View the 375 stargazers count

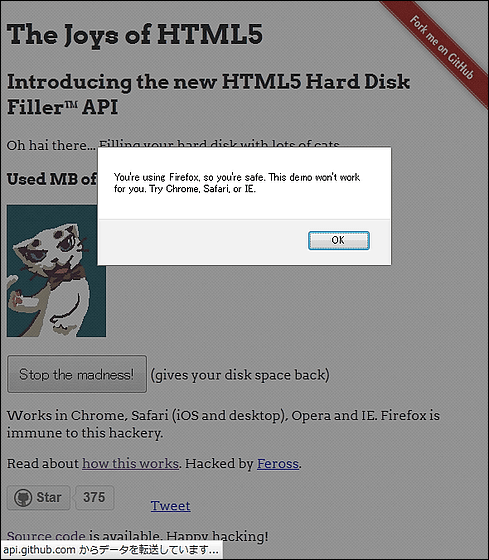[x=94, y=497]
